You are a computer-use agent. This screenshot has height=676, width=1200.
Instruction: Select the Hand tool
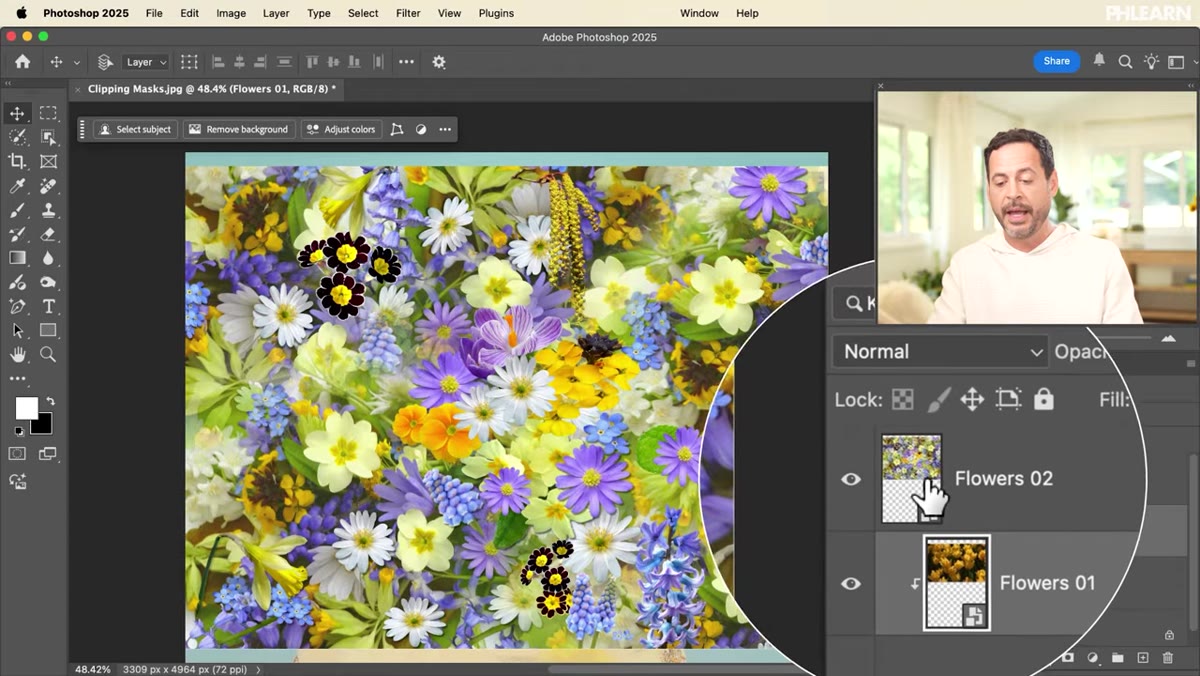[17, 354]
